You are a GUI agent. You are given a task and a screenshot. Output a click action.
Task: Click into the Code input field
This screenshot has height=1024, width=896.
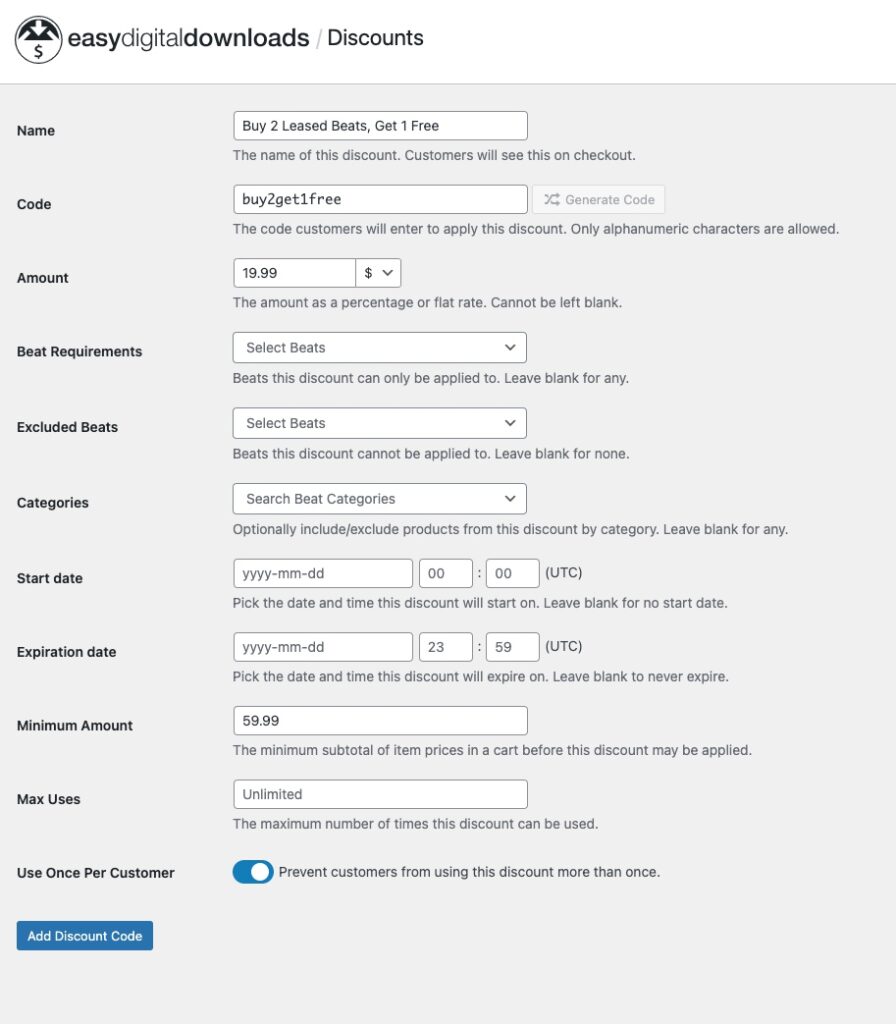(380, 199)
